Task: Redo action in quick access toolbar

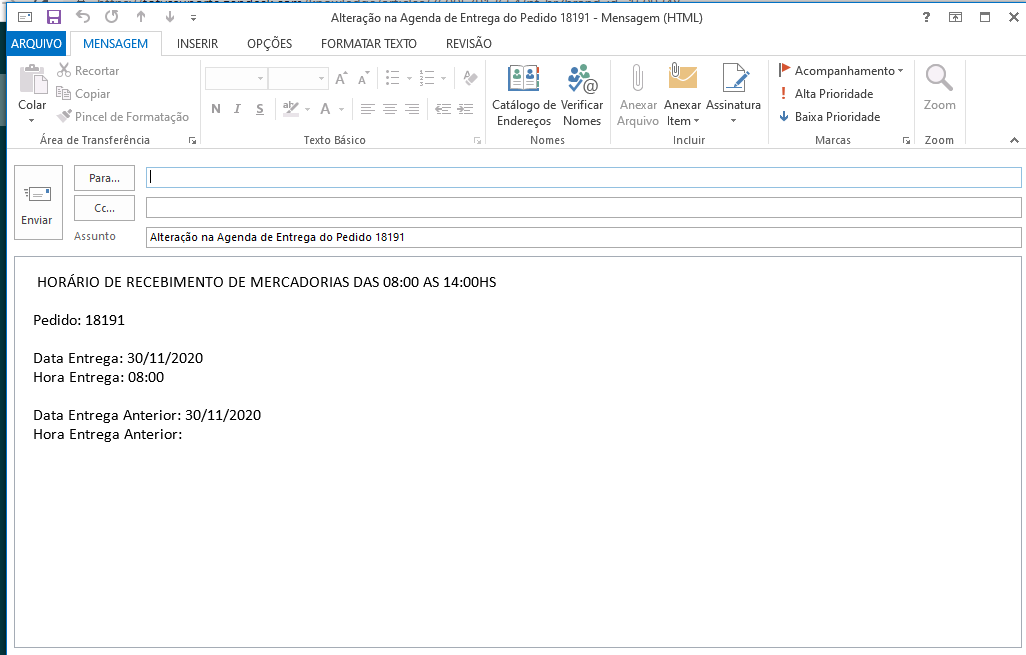Action: pos(112,17)
